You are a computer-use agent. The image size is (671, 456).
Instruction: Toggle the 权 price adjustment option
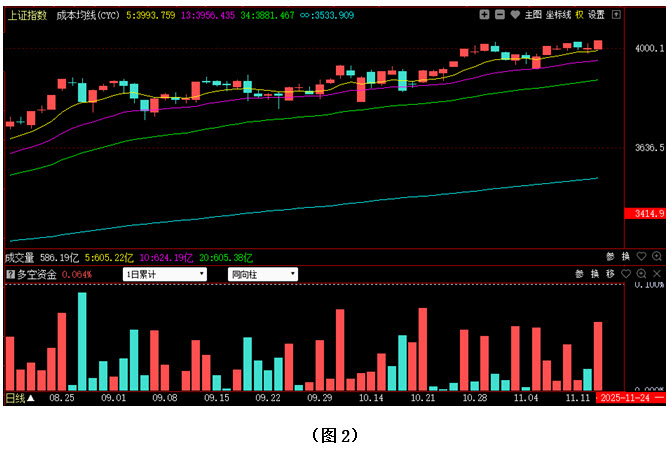click(x=579, y=15)
